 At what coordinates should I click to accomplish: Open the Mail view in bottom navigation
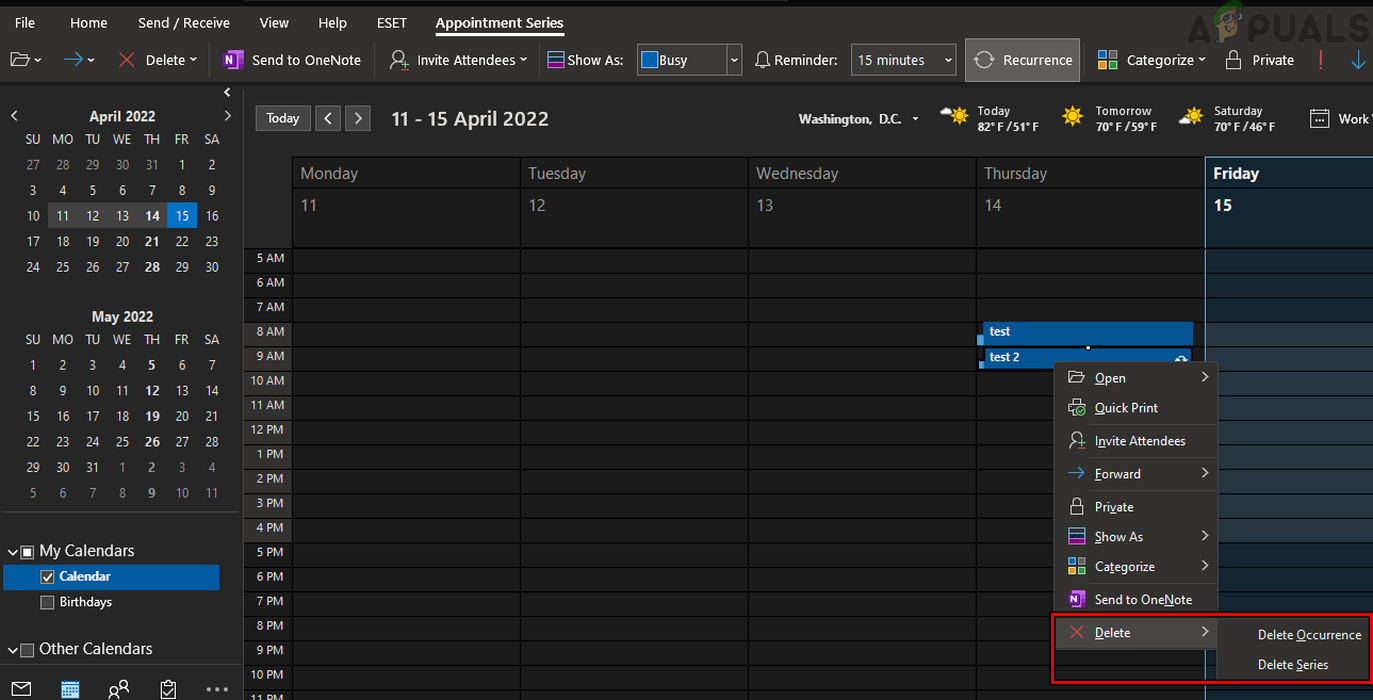(x=21, y=689)
